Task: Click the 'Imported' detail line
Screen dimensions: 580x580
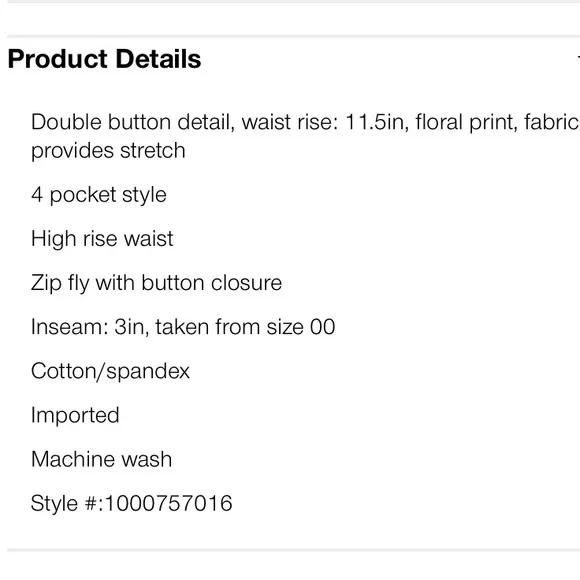Action: pyautogui.click(x=75, y=415)
